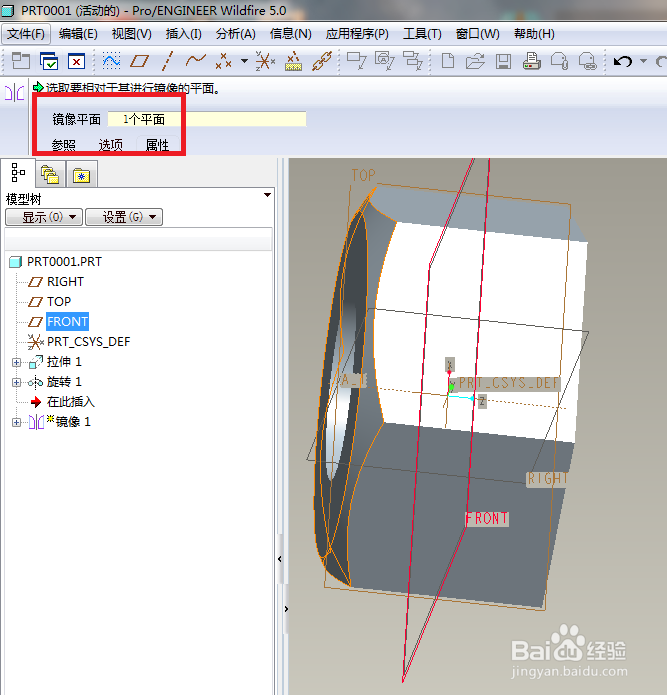
Task: Switch to the model tree navigator tab
Action: [x=18, y=173]
